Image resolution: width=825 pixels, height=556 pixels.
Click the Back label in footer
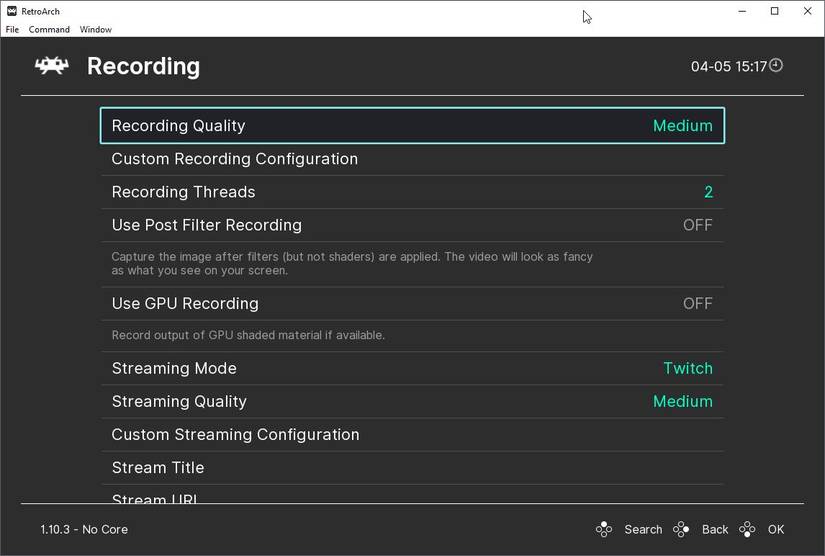(x=715, y=529)
